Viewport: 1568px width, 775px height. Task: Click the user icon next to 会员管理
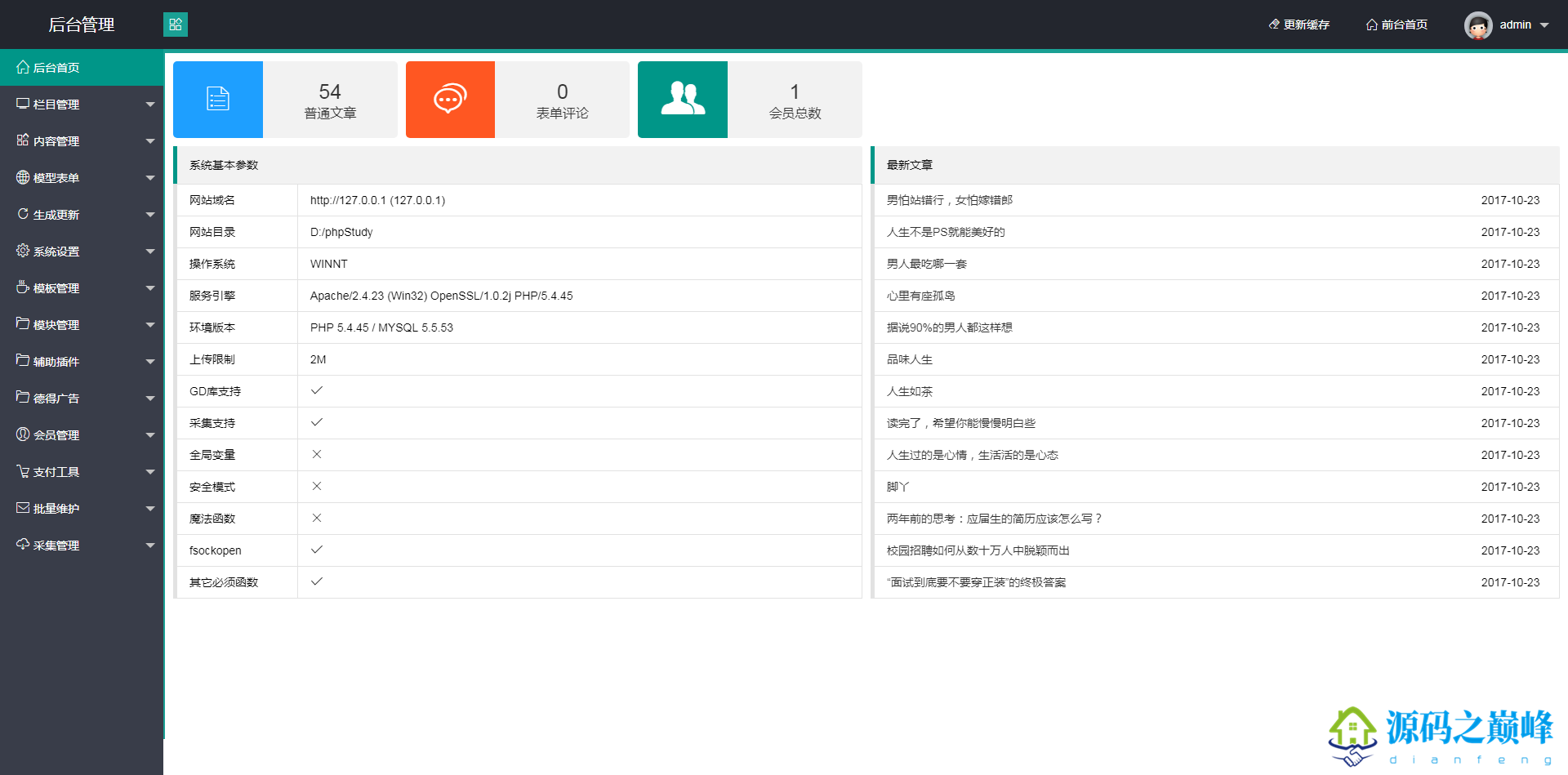[x=23, y=434]
